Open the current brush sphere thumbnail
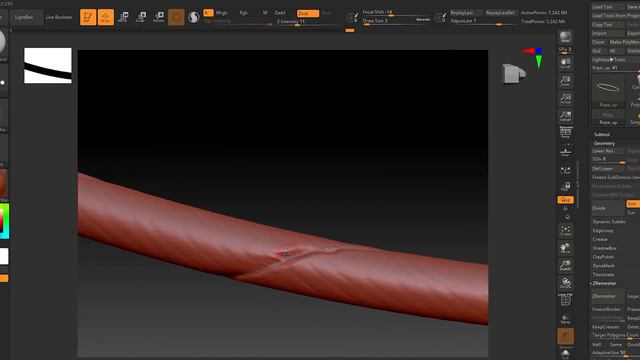This screenshot has width=640, height=360. click(x=3, y=42)
